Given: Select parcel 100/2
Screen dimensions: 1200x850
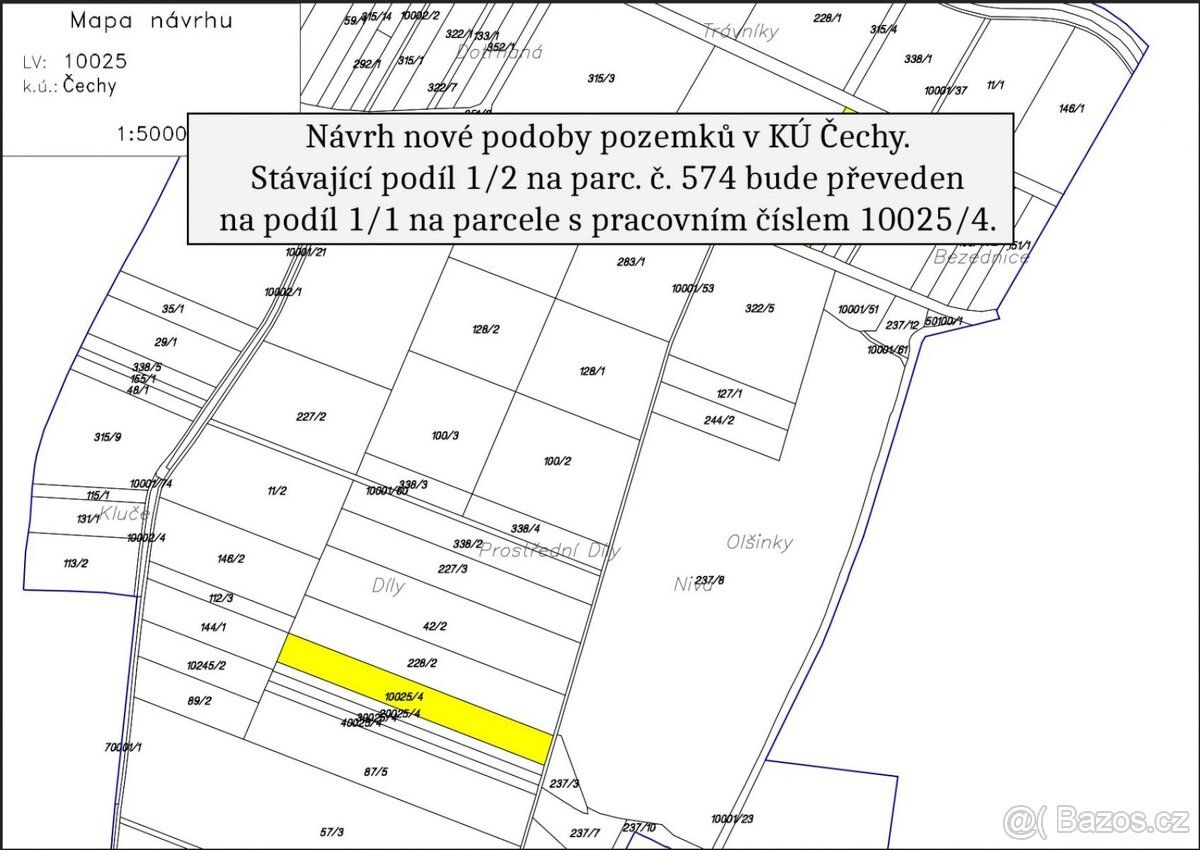Looking at the screenshot, I should tap(556, 461).
